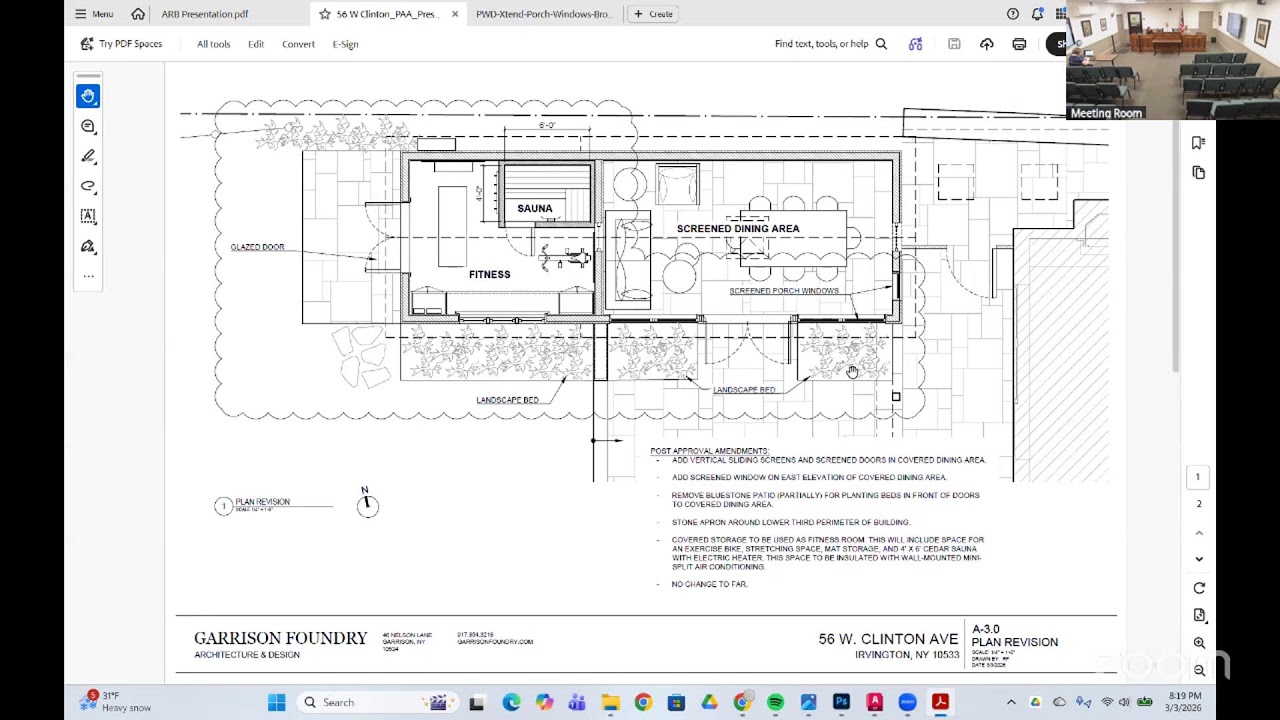This screenshot has height=720, width=1280.
Task: Click the FITNESS room label
Action: [x=490, y=274]
